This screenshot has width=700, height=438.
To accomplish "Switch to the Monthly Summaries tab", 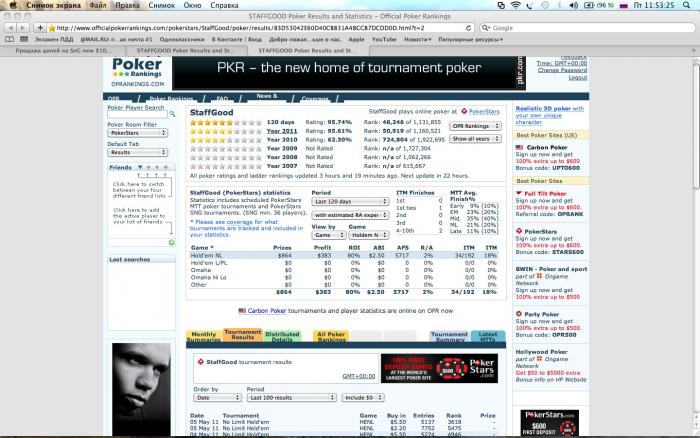I will [204, 337].
